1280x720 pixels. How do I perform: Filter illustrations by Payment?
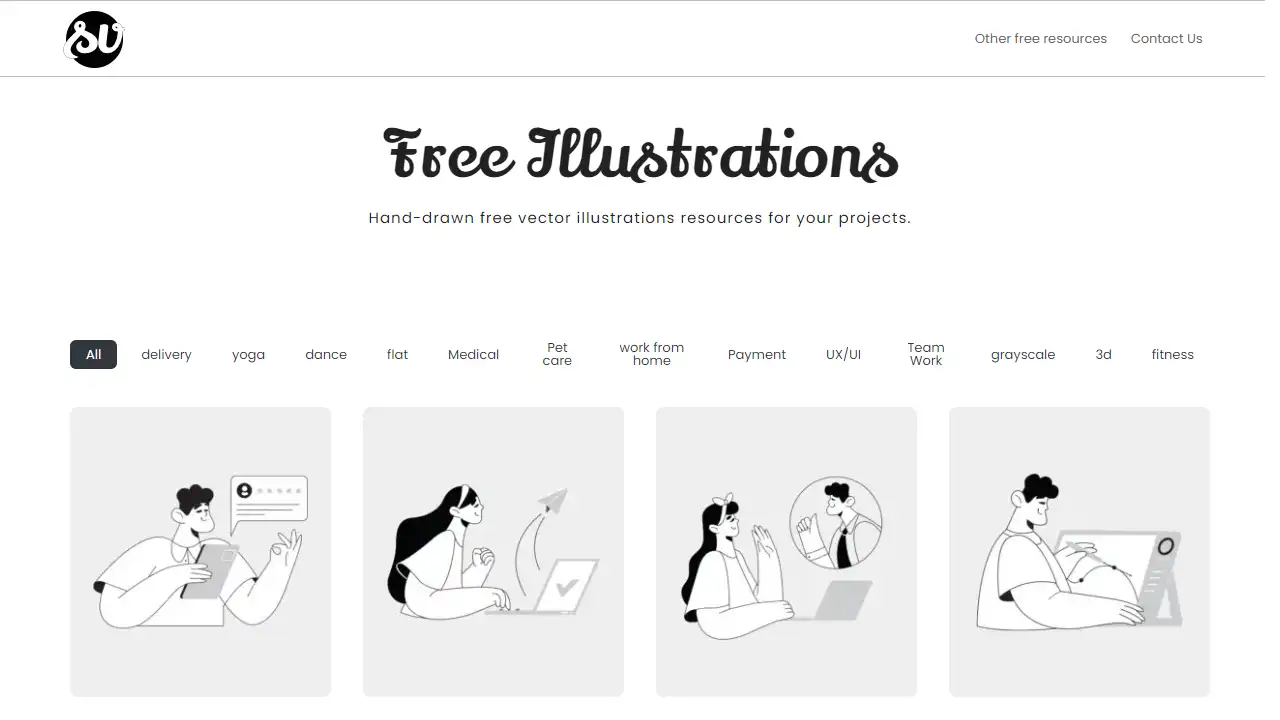point(757,354)
